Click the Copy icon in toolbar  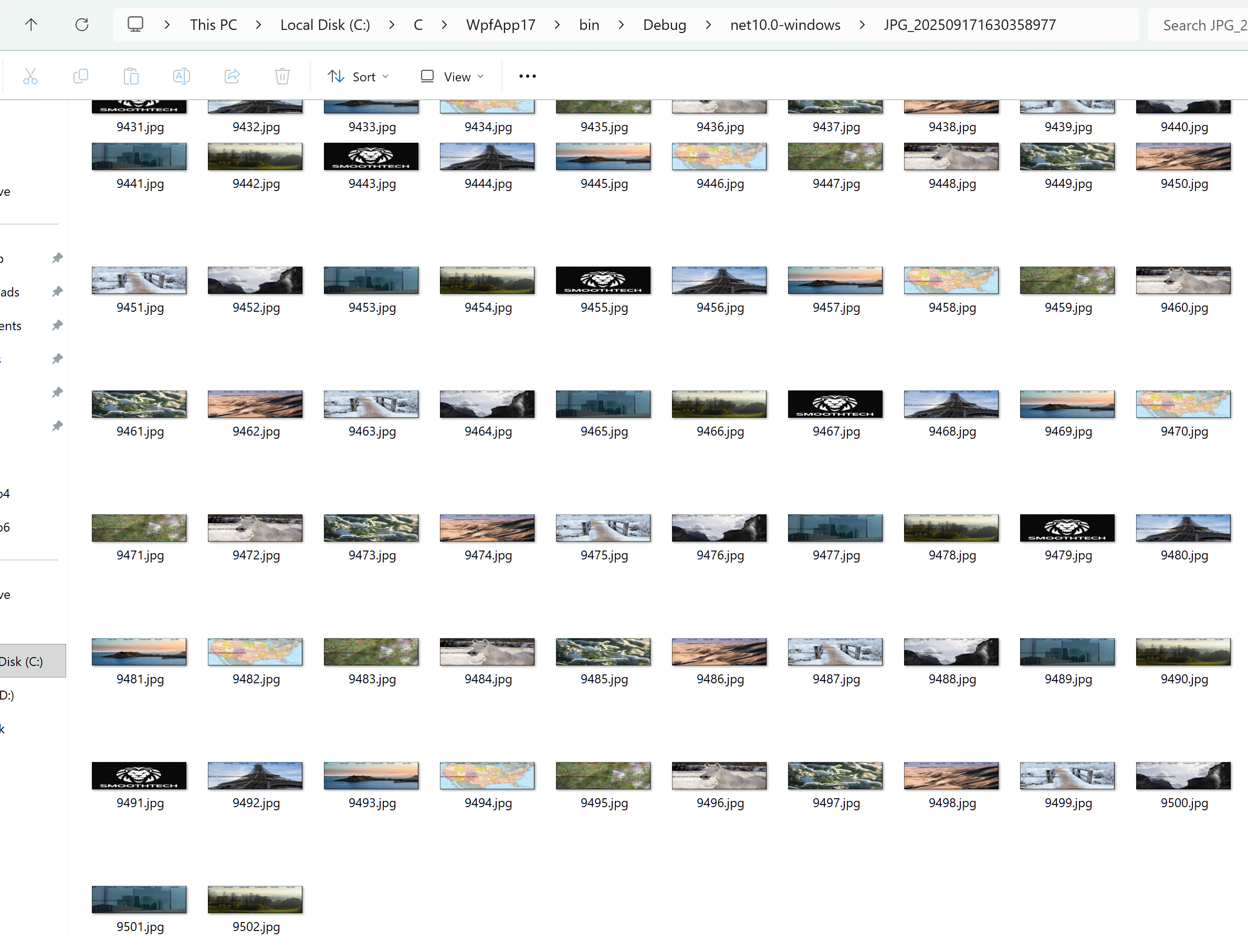81,76
